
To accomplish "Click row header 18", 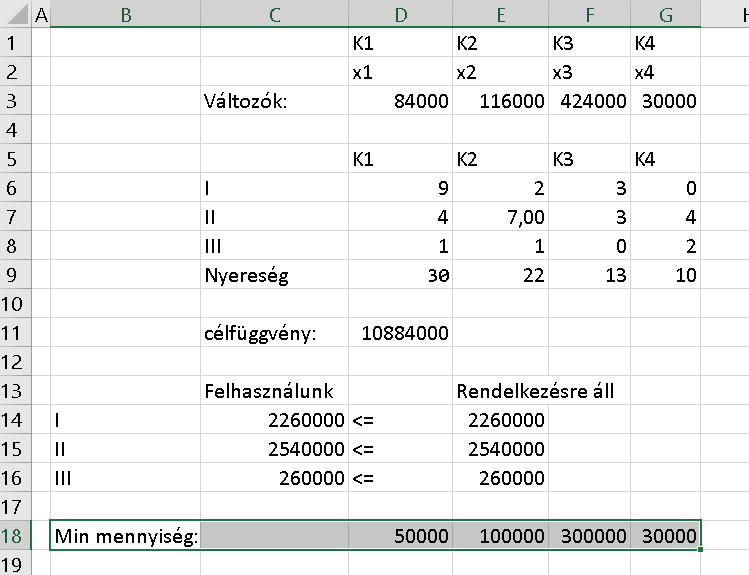I will tap(14, 536).
